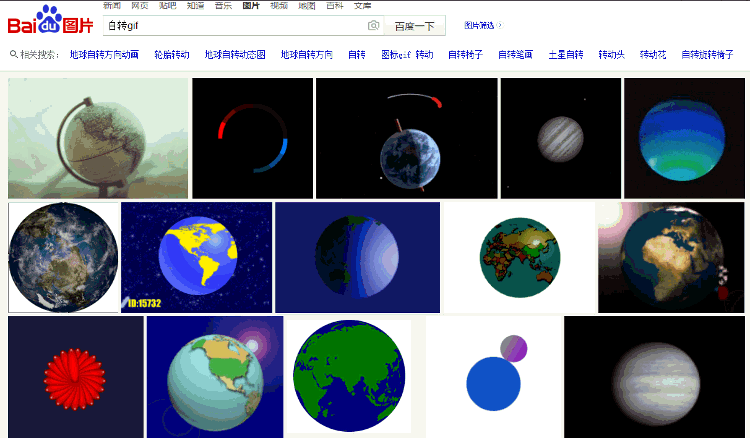This screenshot has width=750, height=438.
Task: Select the red and blue ring thumbnail
Action: point(252,138)
